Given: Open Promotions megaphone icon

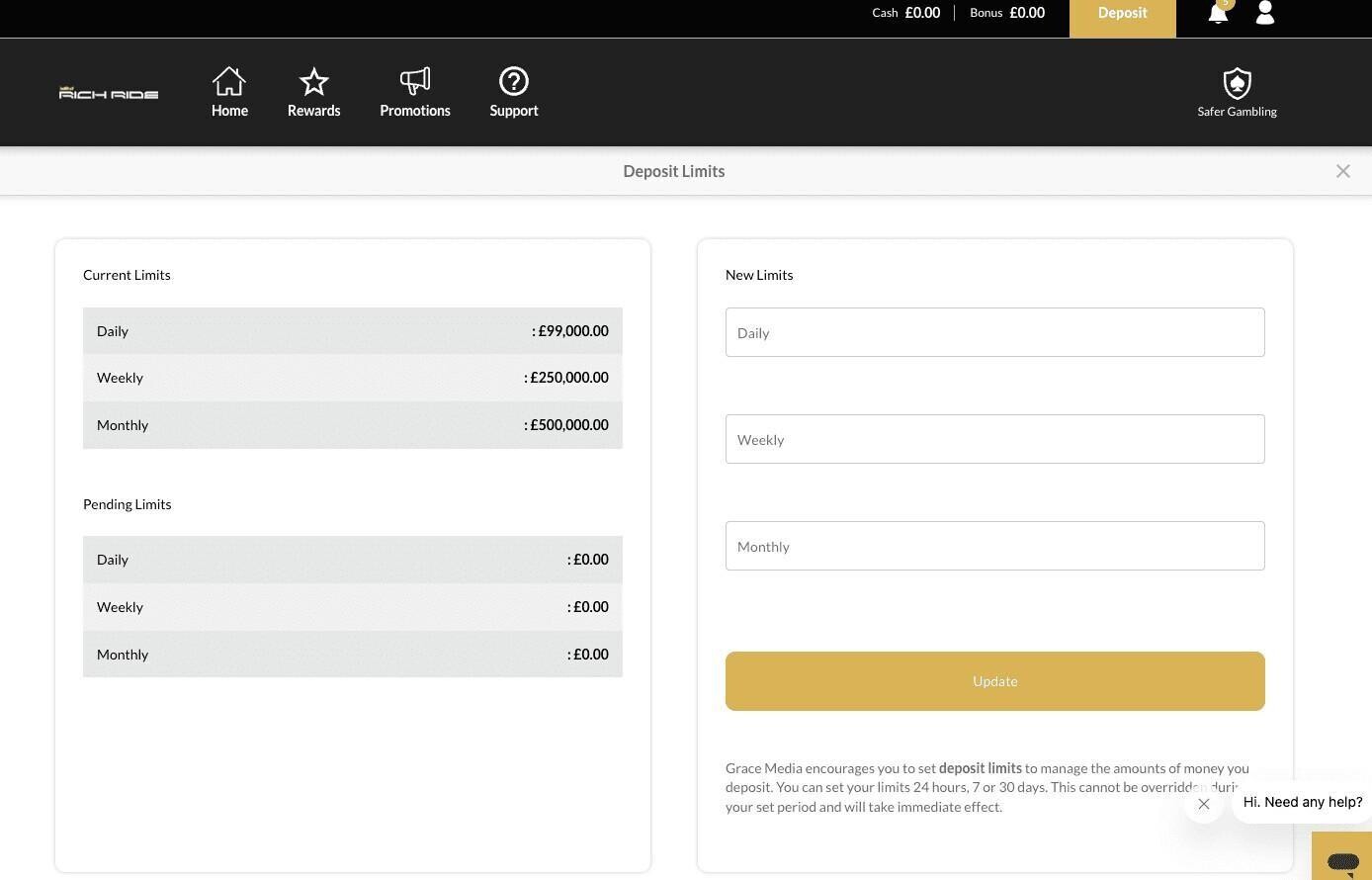Looking at the screenshot, I should click(415, 82).
